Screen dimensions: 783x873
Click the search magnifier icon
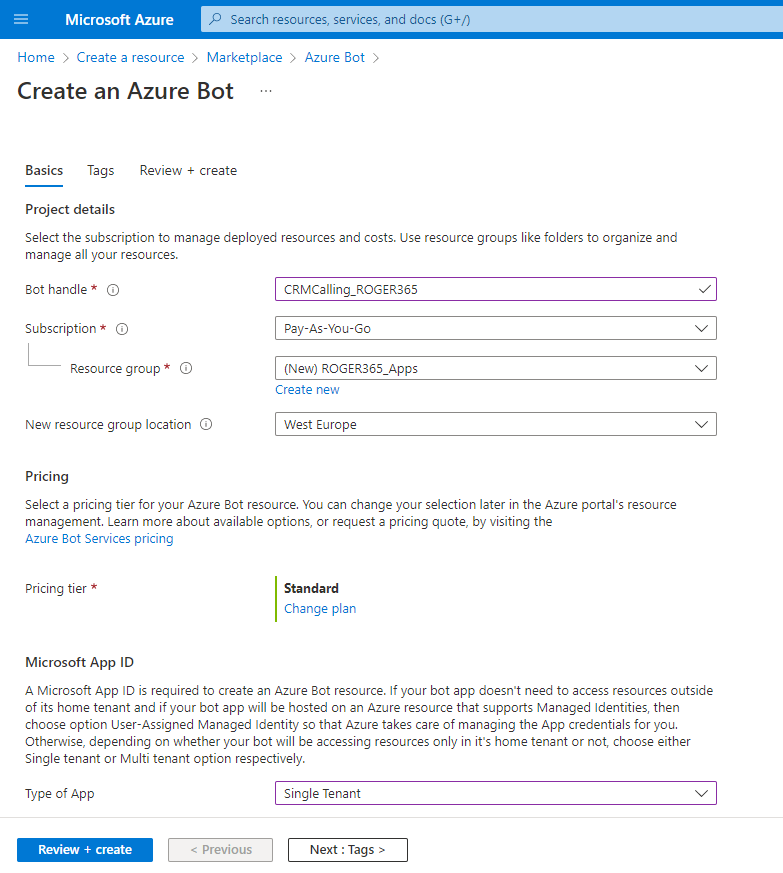[x=215, y=20]
